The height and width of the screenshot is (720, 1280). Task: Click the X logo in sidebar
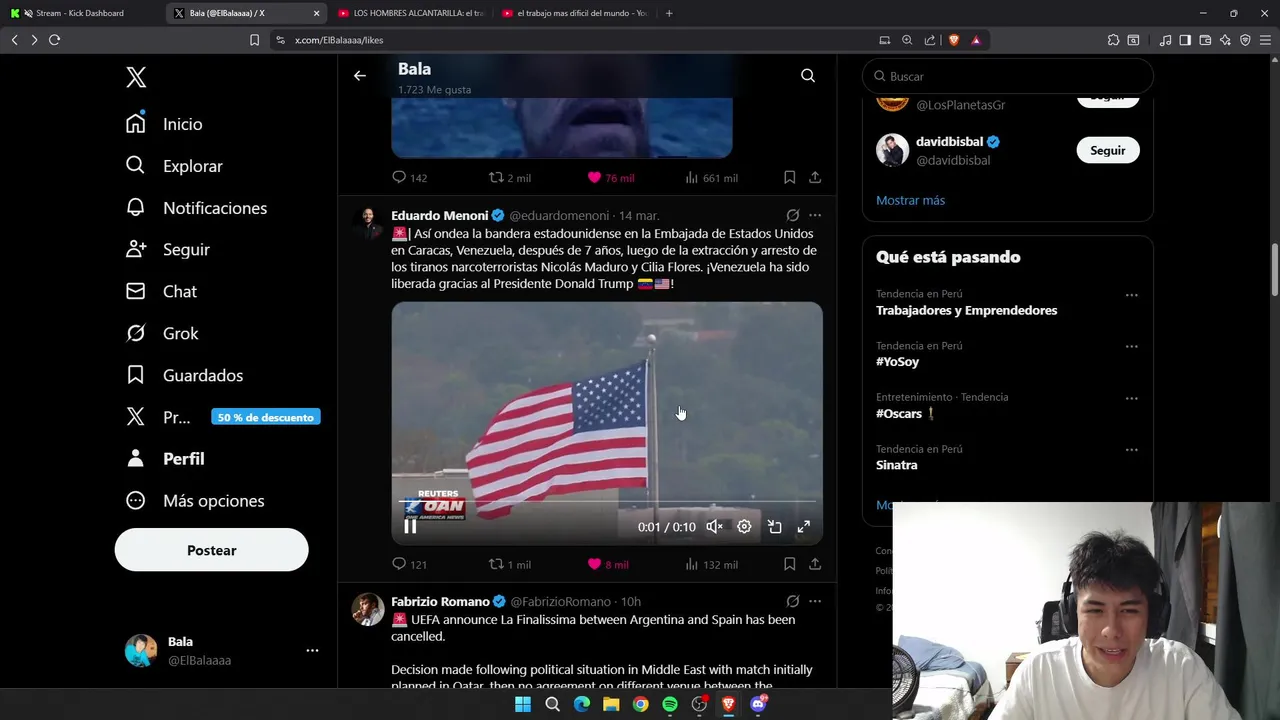136,77
